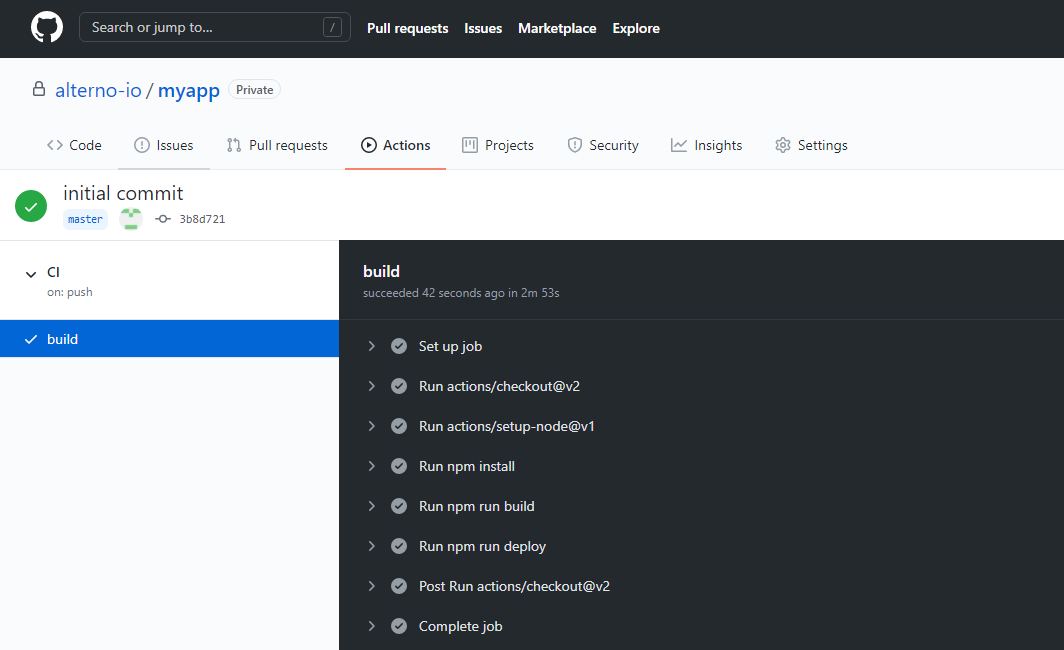Screen dimensions: 1064x650
Task: Click the status check icon for Complete job
Action: pos(399,626)
